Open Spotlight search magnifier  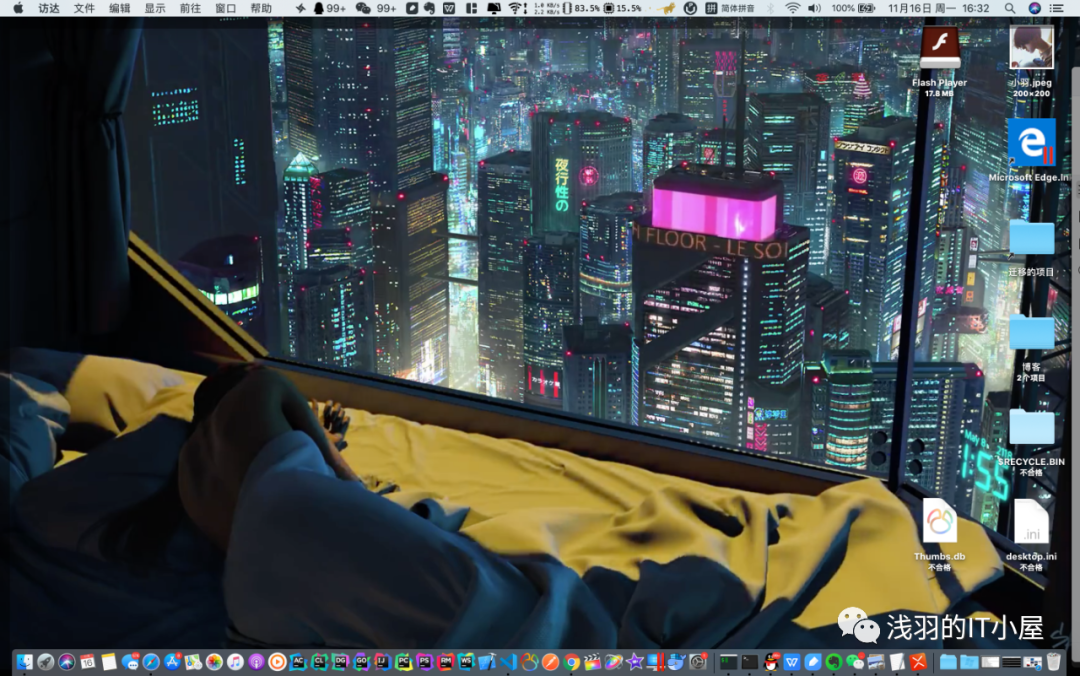(x=1010, y=8)
